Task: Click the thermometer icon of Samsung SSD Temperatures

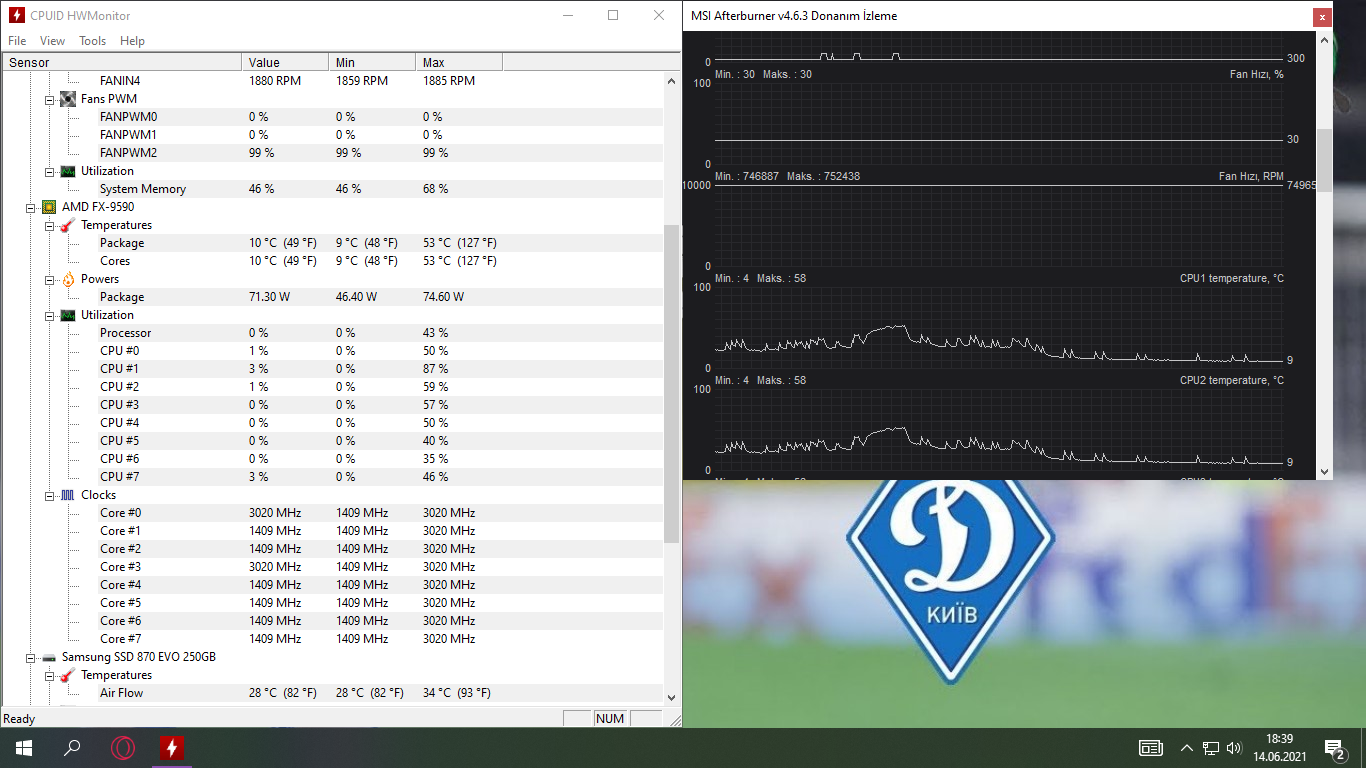Action: pyautogui.click(x=68, y=675)
